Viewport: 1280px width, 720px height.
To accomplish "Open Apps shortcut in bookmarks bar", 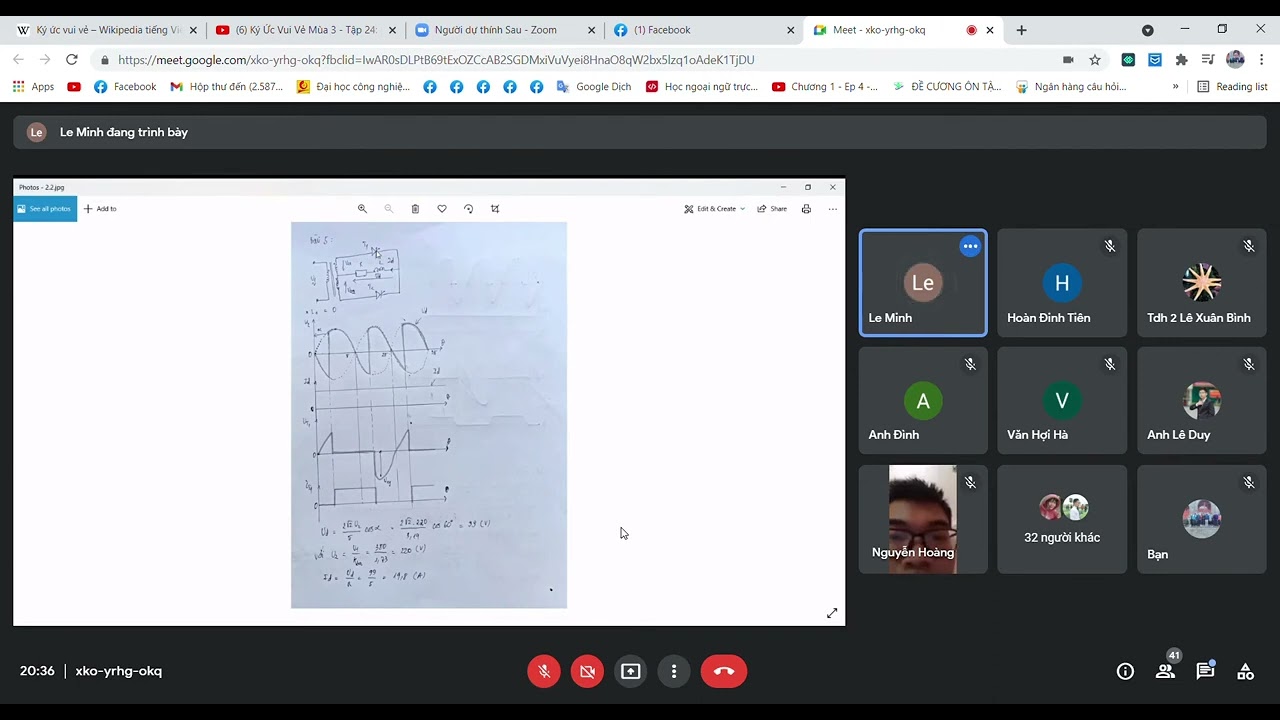I will click(33, 87).
